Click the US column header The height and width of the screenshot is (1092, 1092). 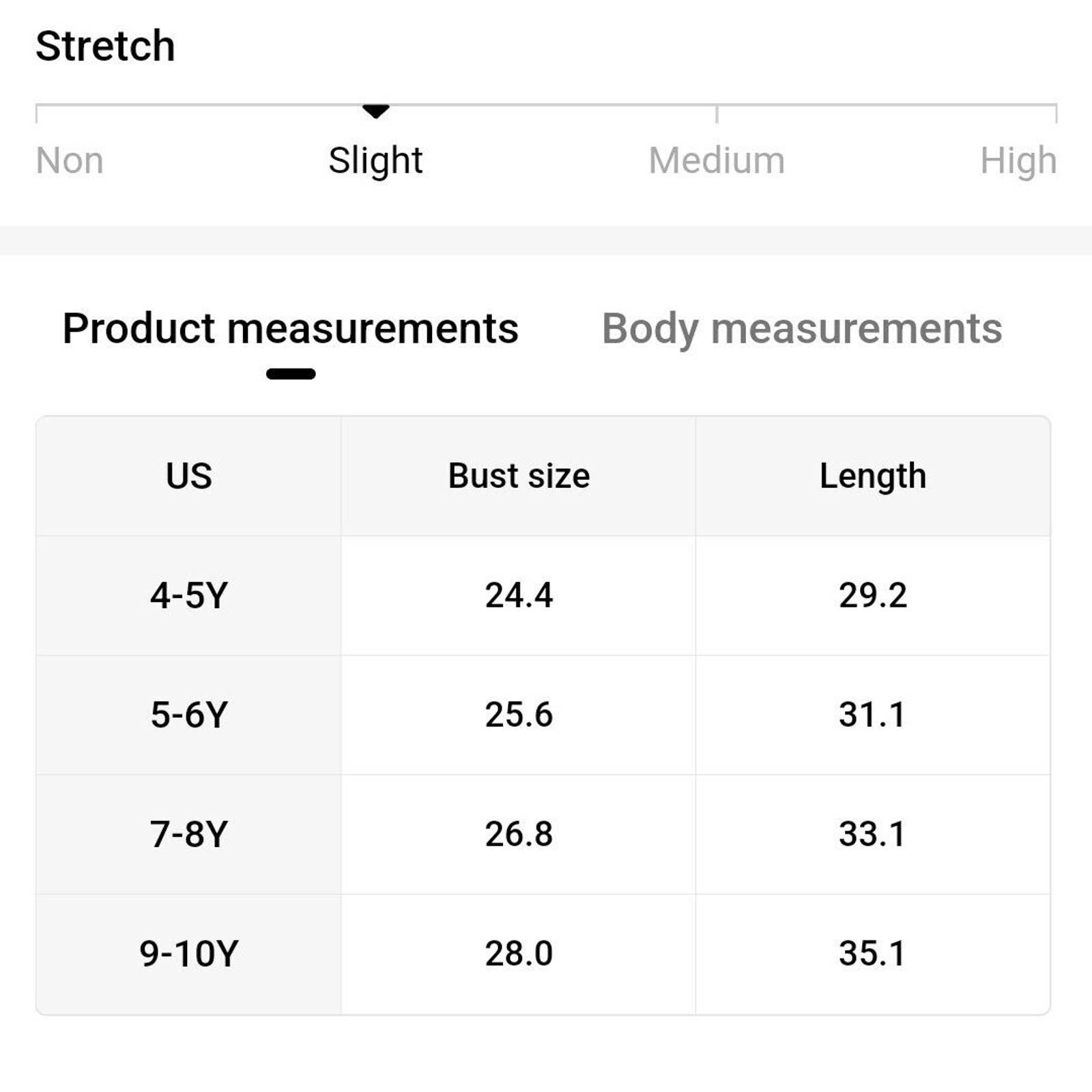click(189, 476)
